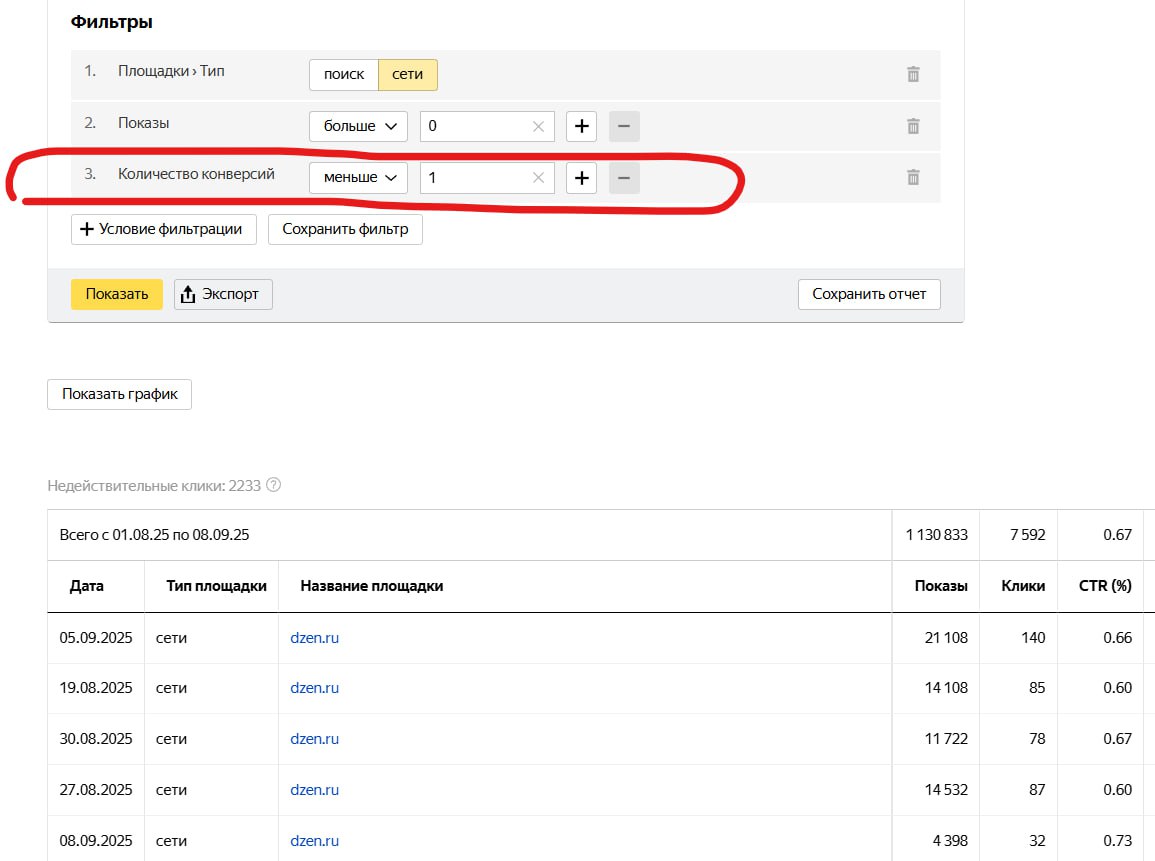Click Показать yellow button
The image size is (1155, 861).
[117, 294]
